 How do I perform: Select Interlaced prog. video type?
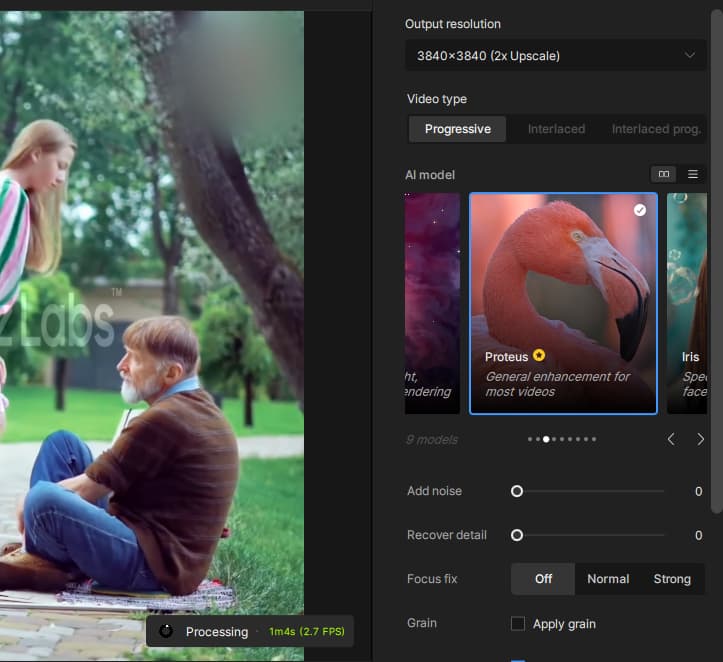(x=654, y=129)
